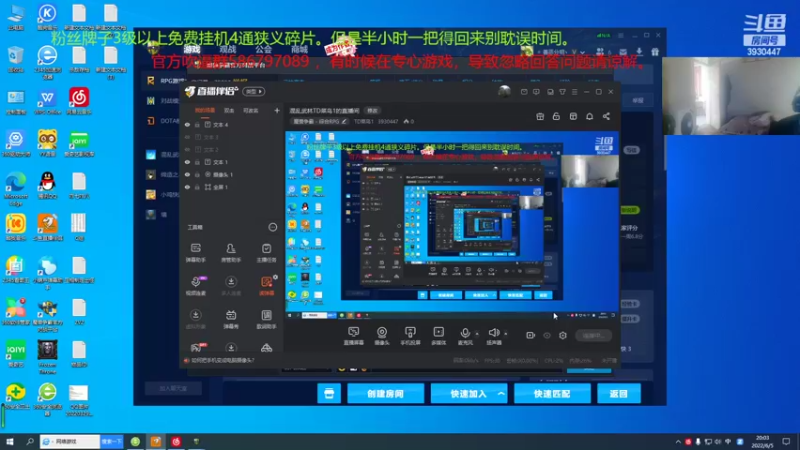
Task: Click 返回 button in game platform
Action: [618, 394]
